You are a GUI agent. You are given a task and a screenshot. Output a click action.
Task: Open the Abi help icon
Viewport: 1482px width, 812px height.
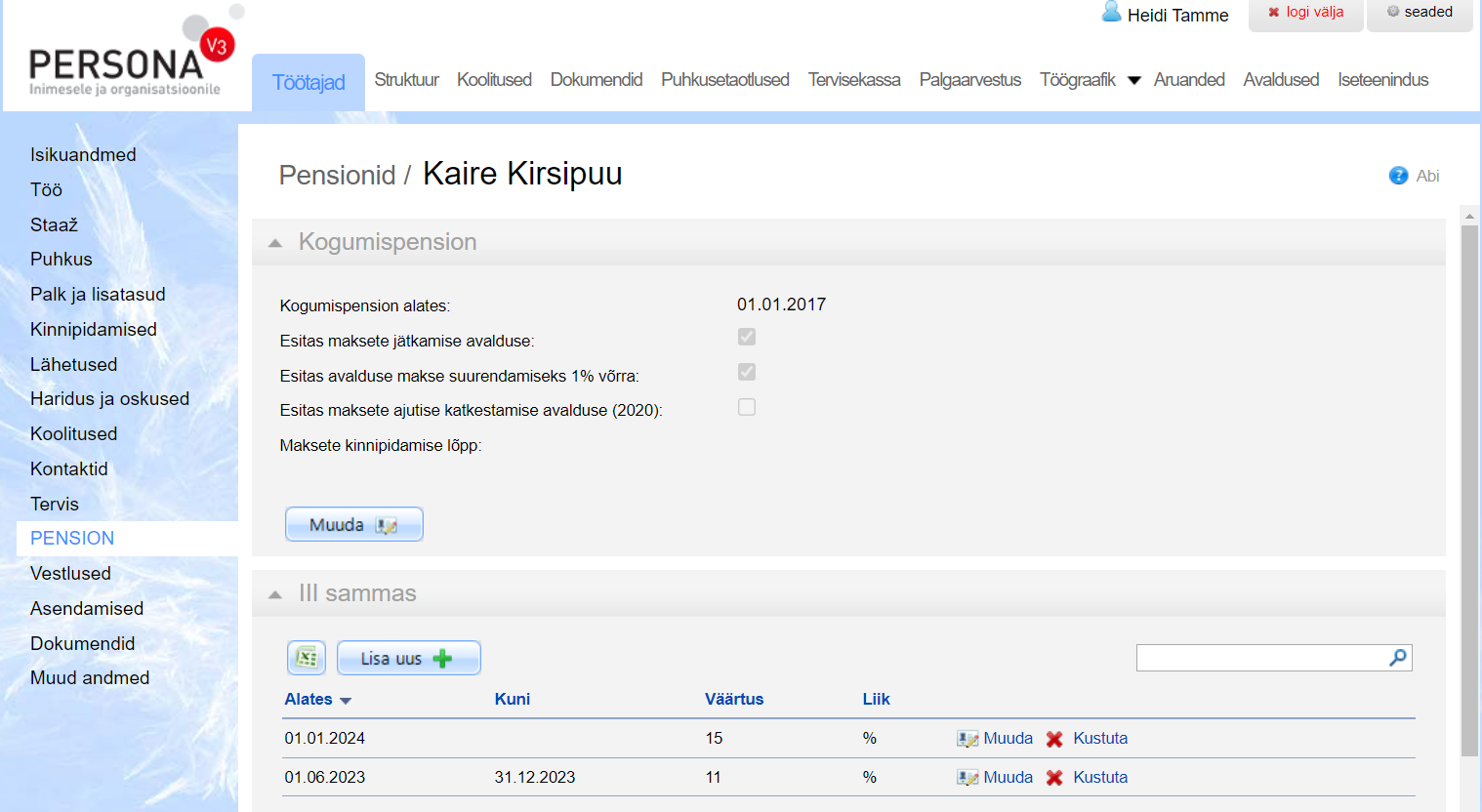click(1398, 176)
